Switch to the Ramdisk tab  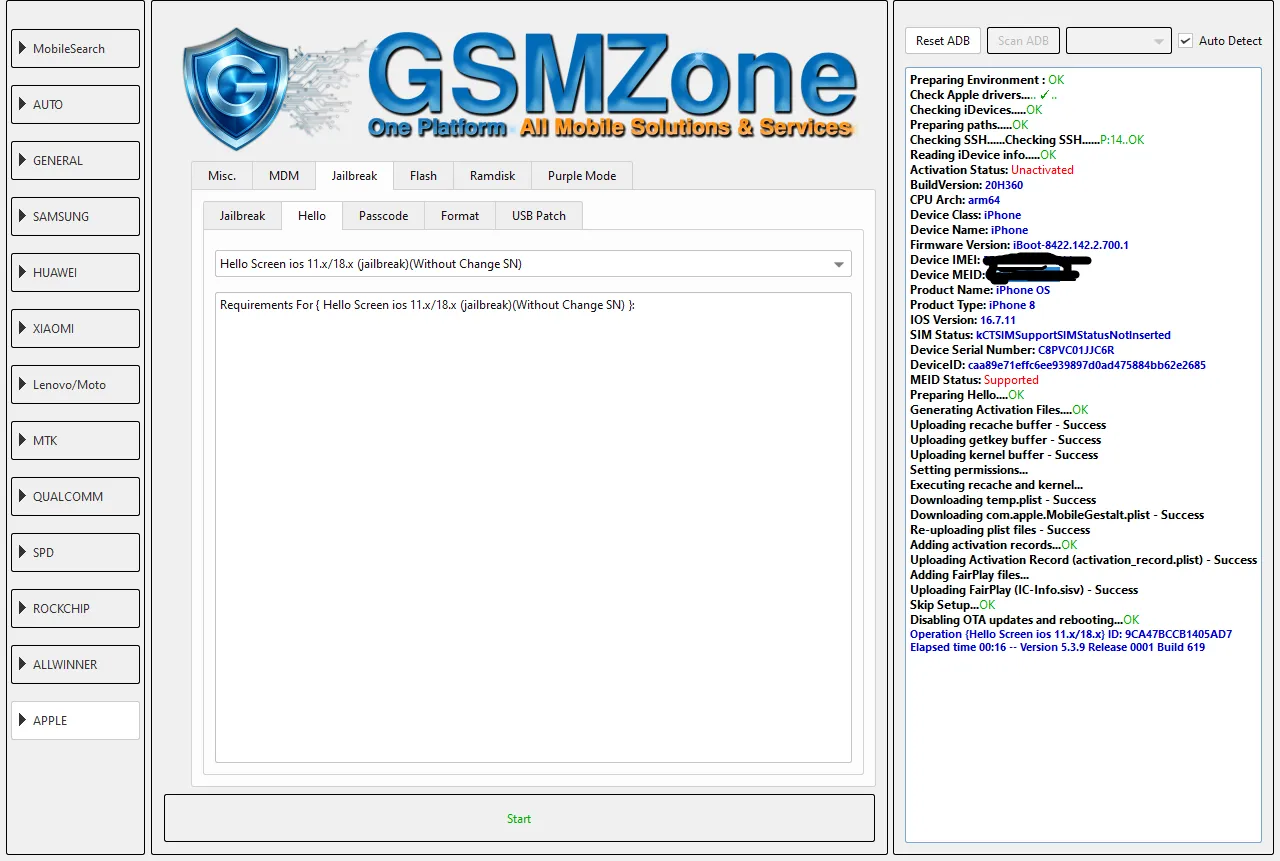492,176
